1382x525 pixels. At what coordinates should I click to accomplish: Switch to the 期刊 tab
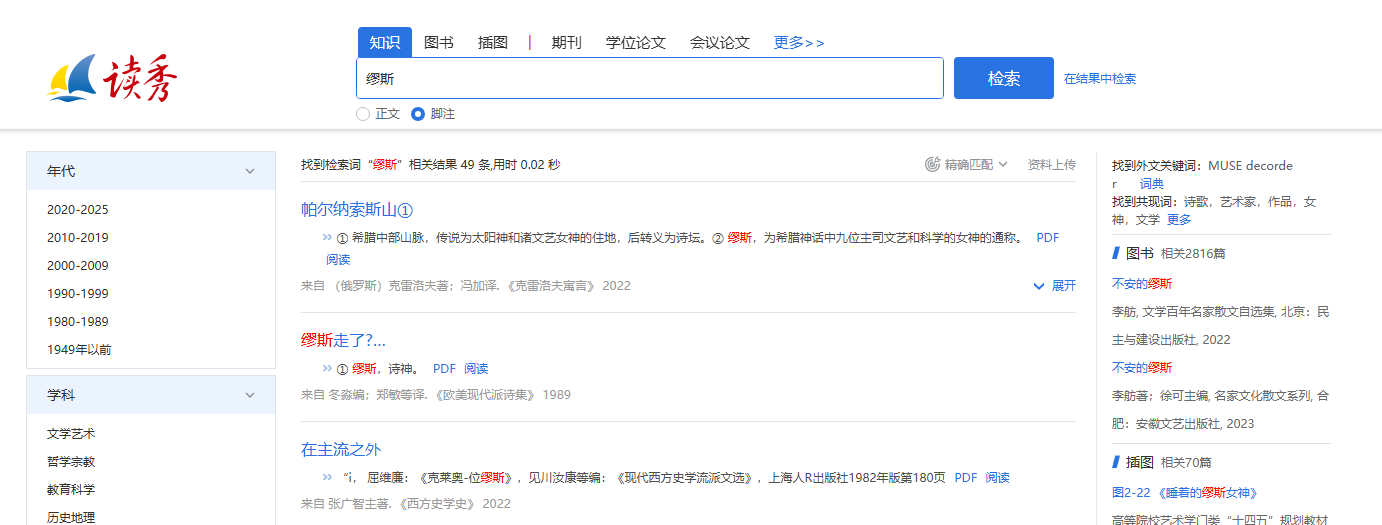coord(566,42)
